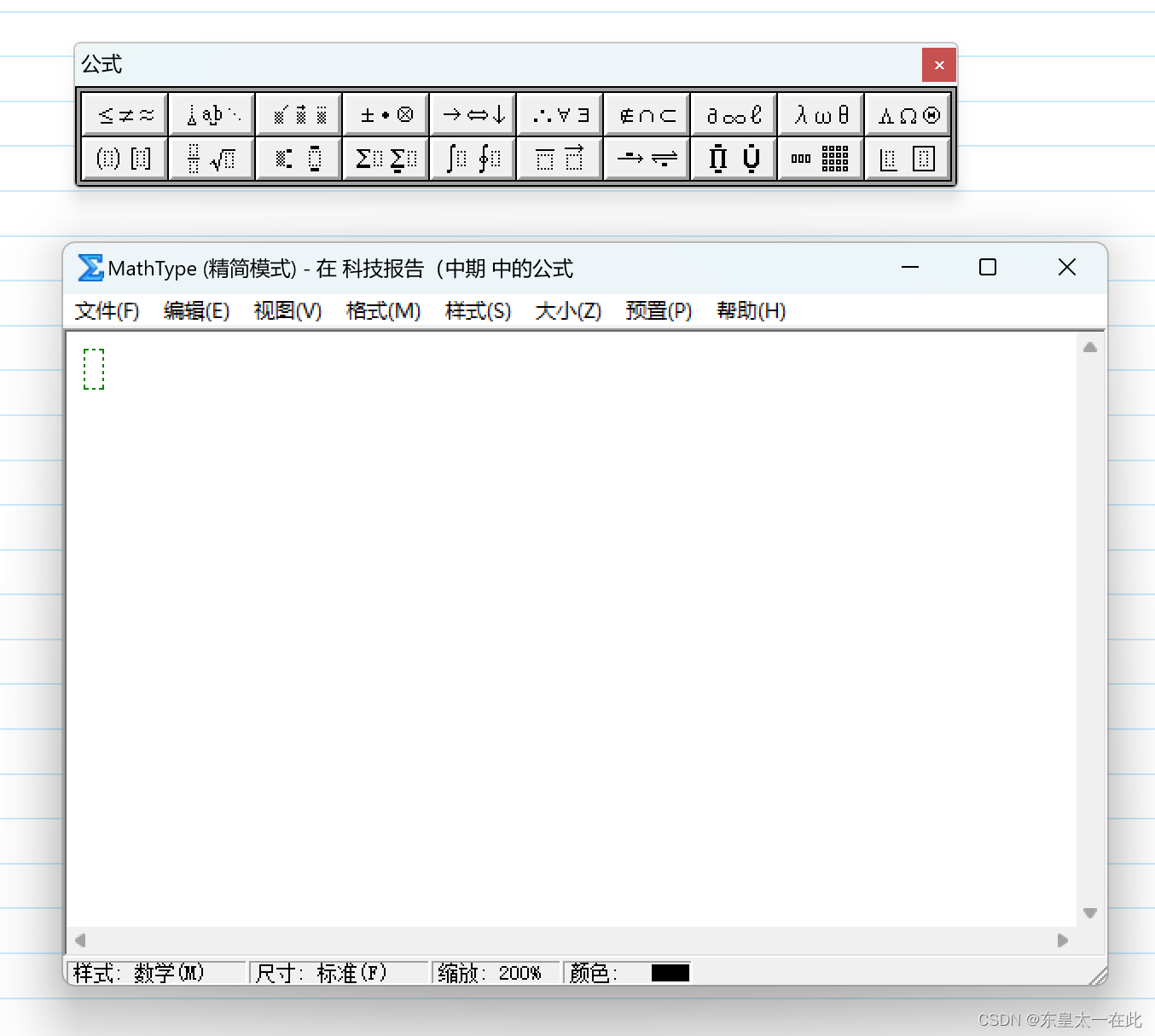Click the 样式: 数学(M) status bar field
This screenshot has width=1155, height=1036.
pyautogui.click(x=157, y=973)
